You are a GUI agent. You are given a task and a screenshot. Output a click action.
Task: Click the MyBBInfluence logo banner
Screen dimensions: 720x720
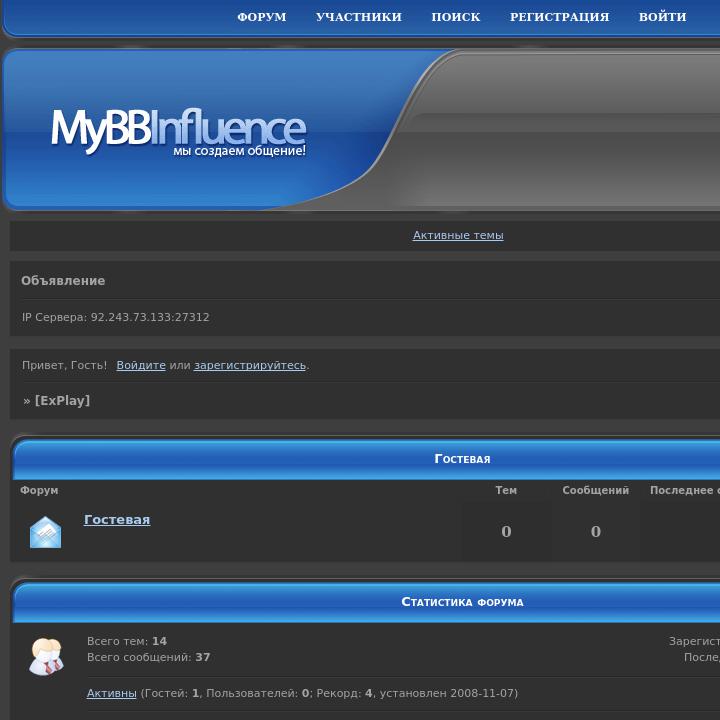pos(178,131)
